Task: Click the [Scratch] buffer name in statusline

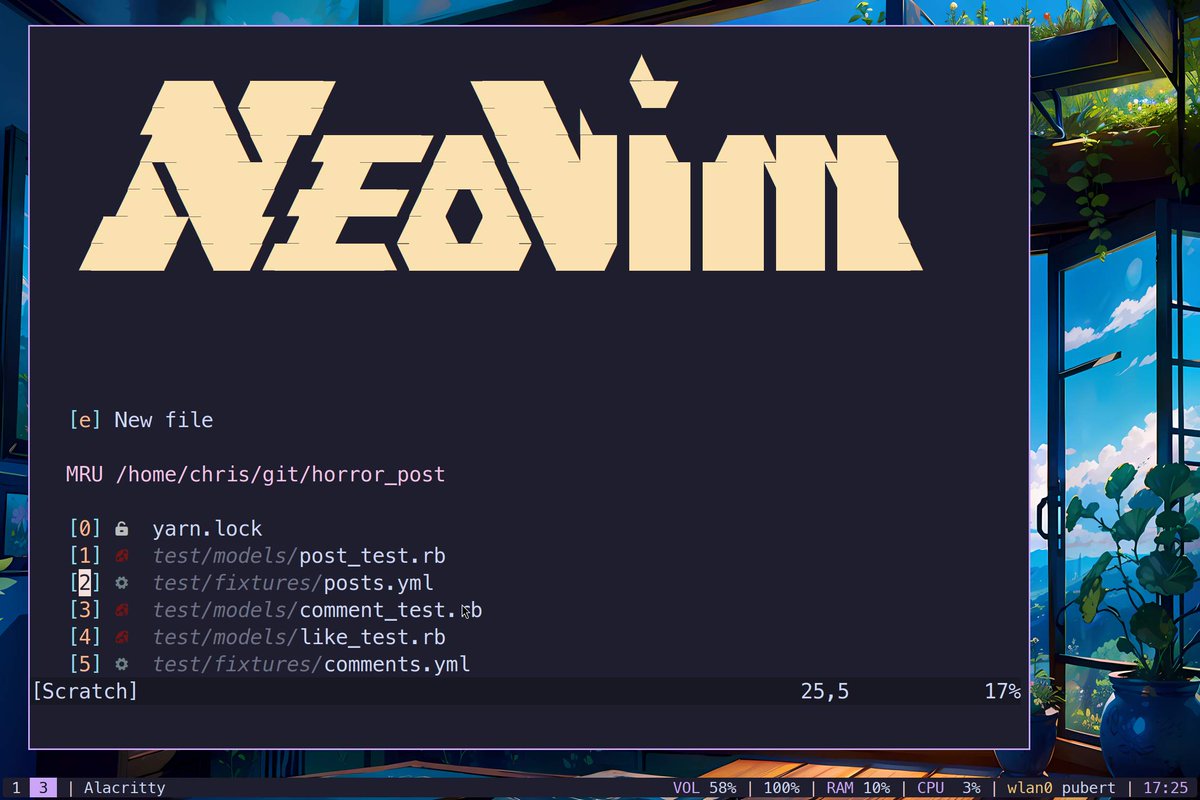Action: point(85,691)
